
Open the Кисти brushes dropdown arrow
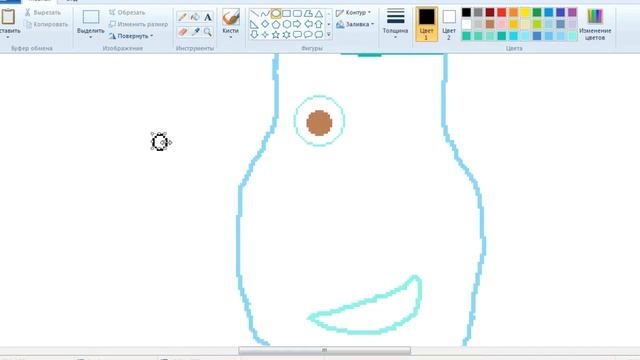point(231,38)
